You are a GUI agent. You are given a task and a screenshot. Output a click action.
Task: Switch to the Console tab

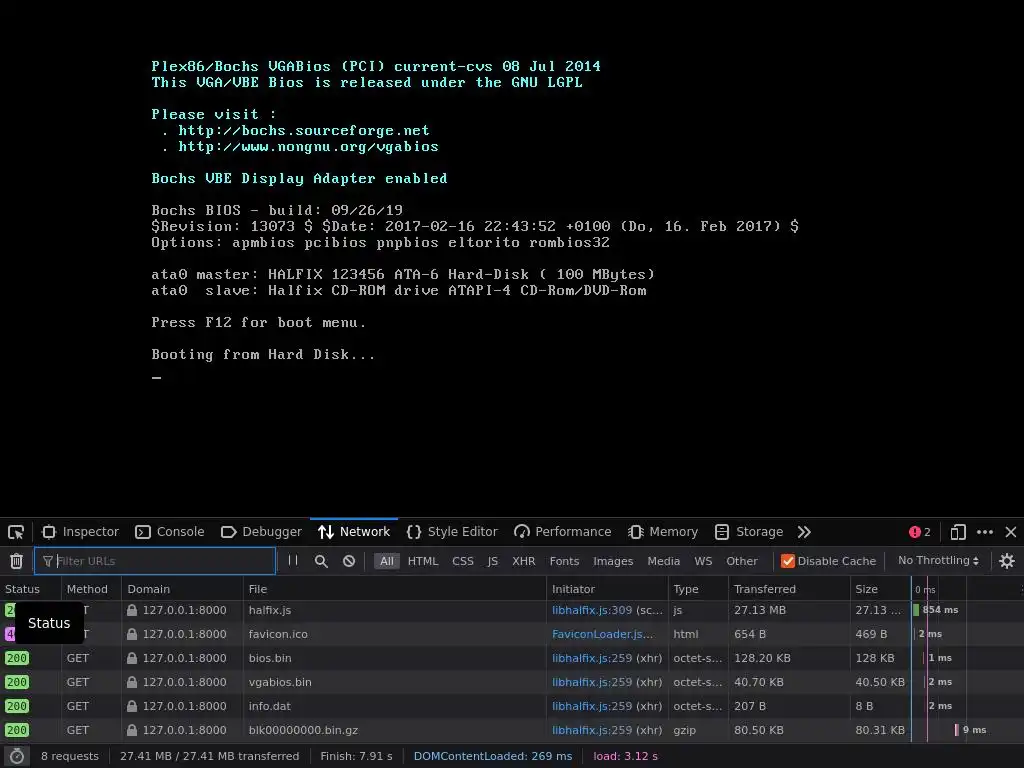(170, 532)
